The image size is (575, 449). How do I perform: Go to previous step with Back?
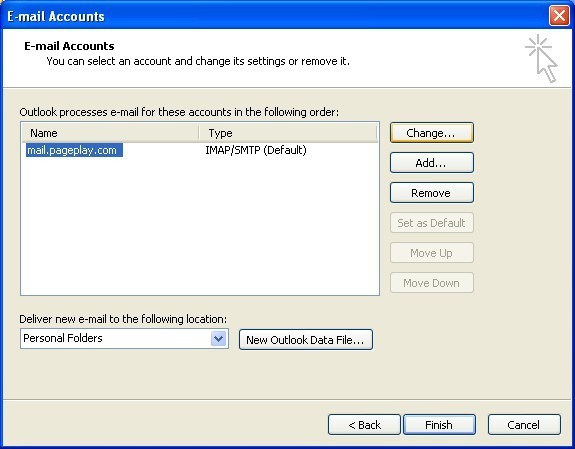click(x=364, y=425)
